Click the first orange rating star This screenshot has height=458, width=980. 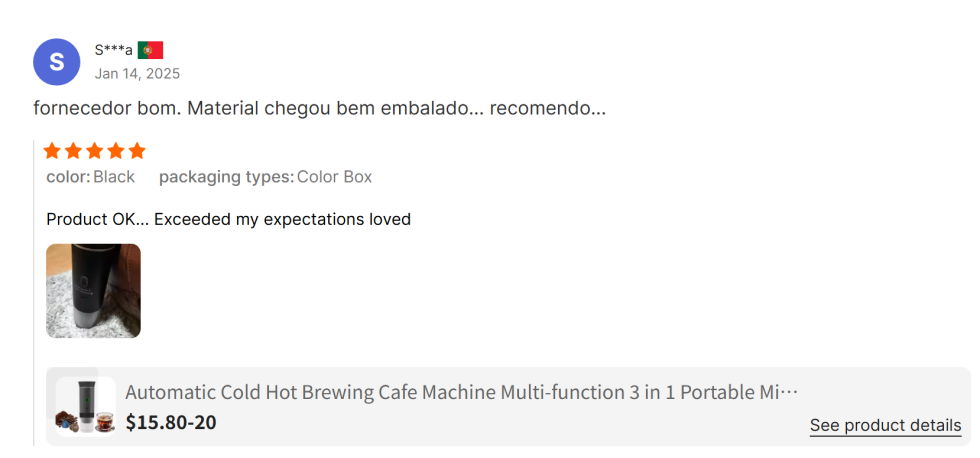tap(52, 151)
